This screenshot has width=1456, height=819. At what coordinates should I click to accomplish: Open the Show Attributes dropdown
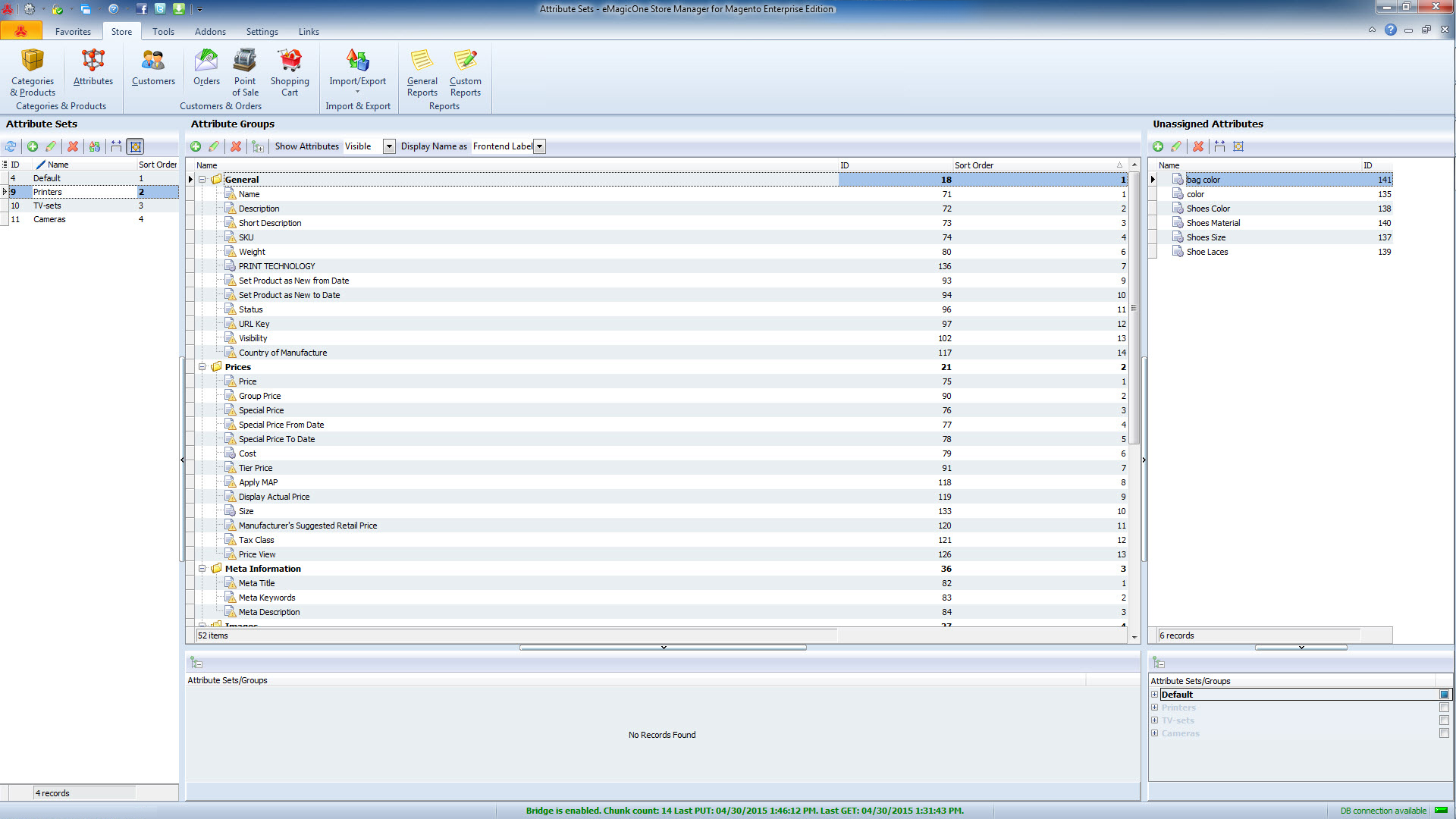(389, 146)
